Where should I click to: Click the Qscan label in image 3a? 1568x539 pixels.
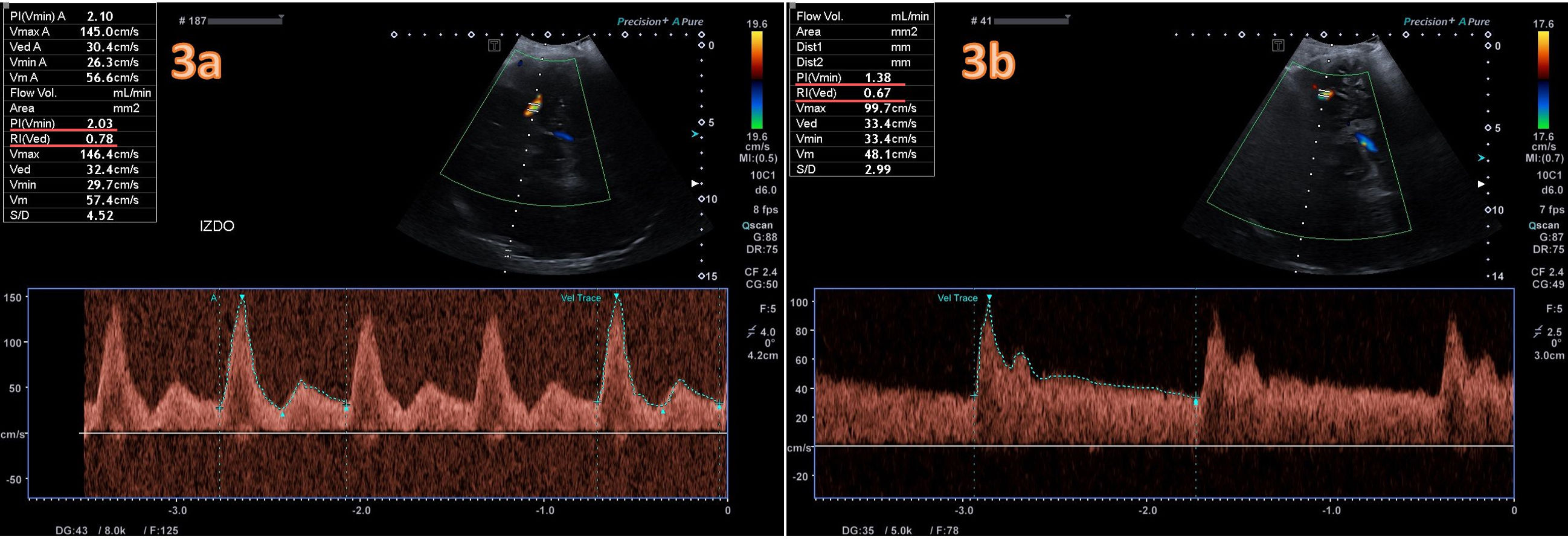(757, 225)
